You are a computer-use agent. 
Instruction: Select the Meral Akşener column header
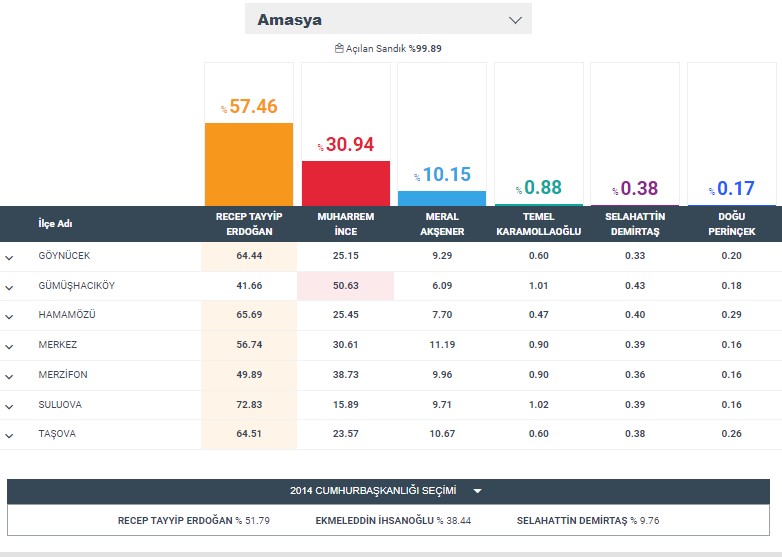(441, 224)
